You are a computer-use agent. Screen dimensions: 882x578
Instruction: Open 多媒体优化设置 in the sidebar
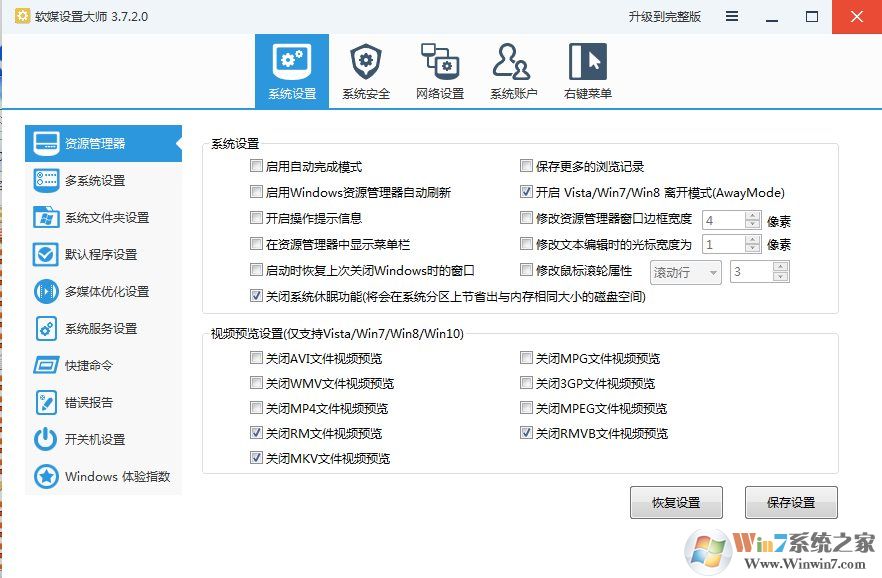click(x=45, y=291)
